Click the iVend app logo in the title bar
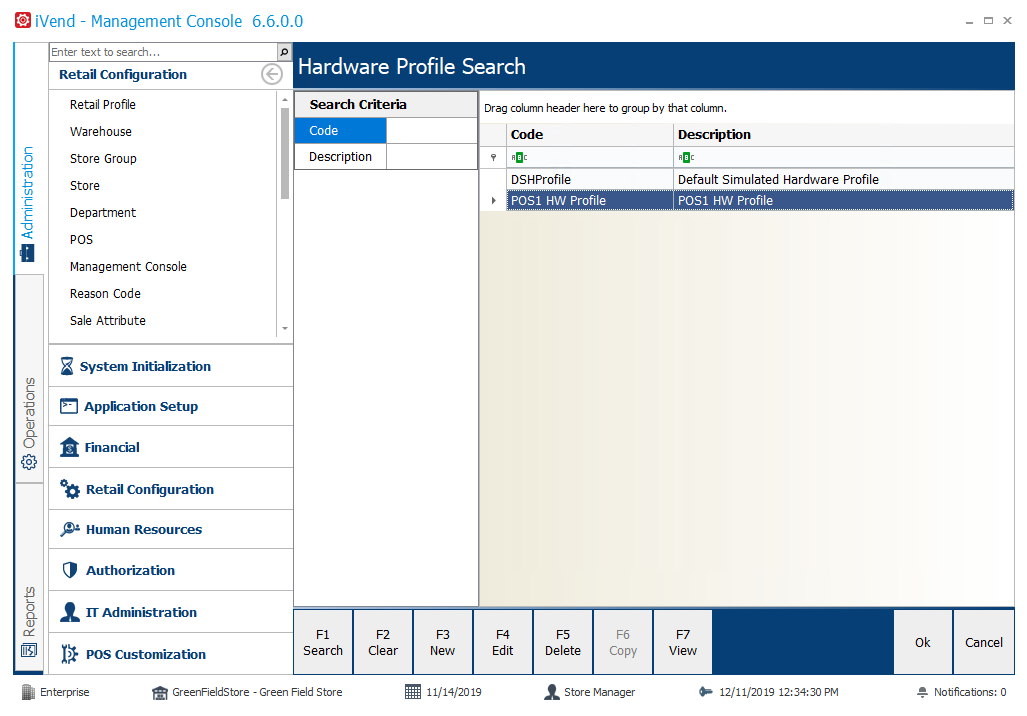The height and width of the screenshot is (716, 1027). tap(23, 20)
